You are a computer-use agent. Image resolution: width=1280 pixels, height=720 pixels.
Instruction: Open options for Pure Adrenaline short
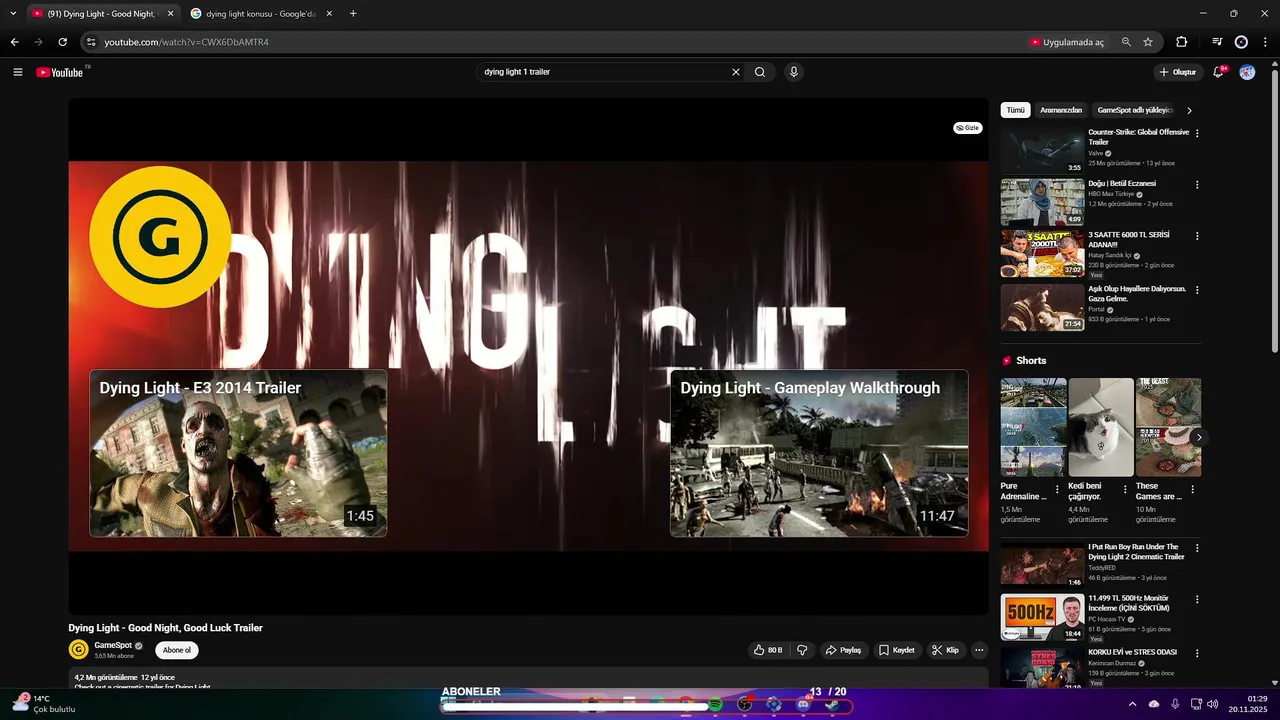(1057, 490)
